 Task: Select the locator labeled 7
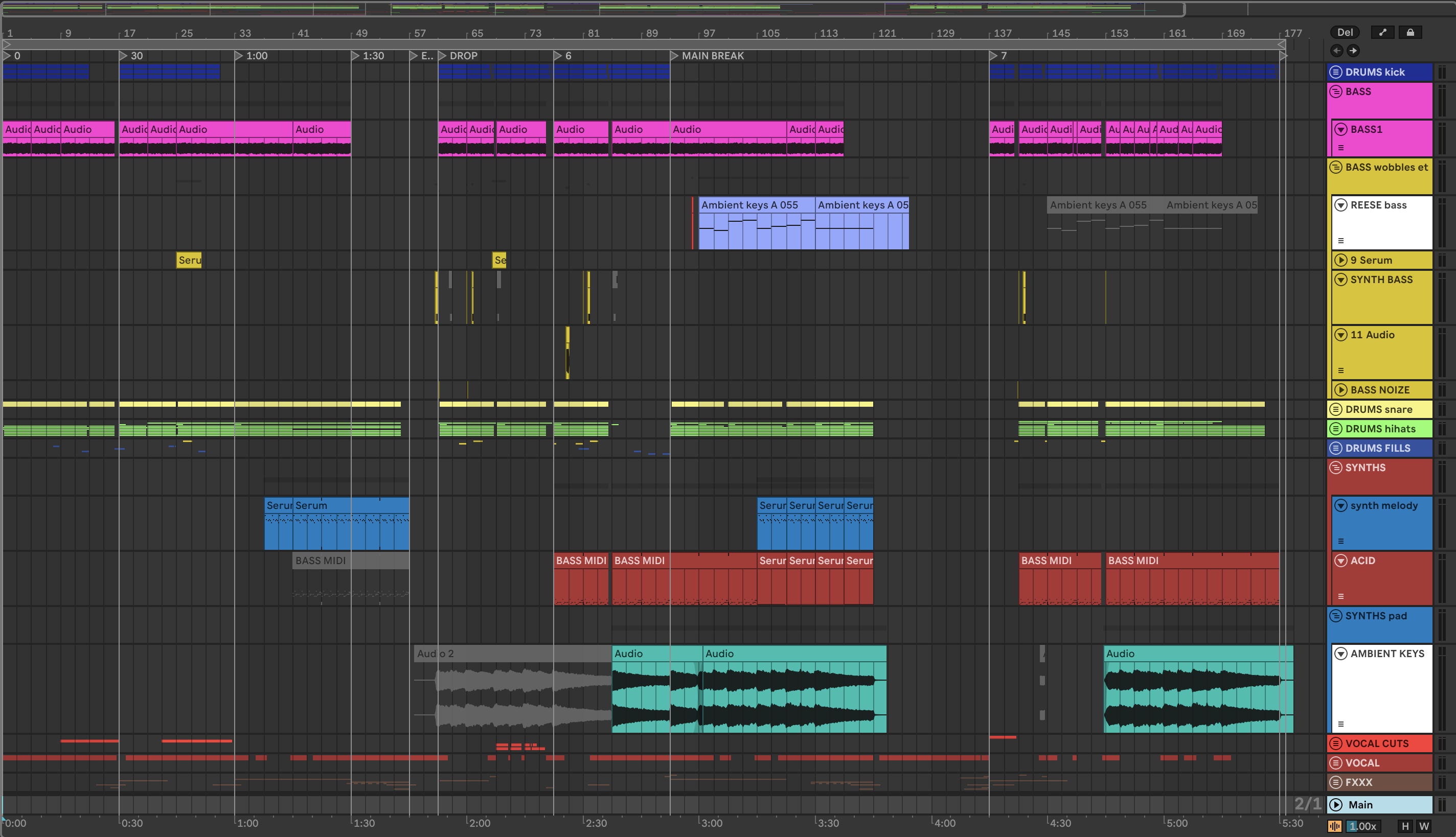click(999, 56)
